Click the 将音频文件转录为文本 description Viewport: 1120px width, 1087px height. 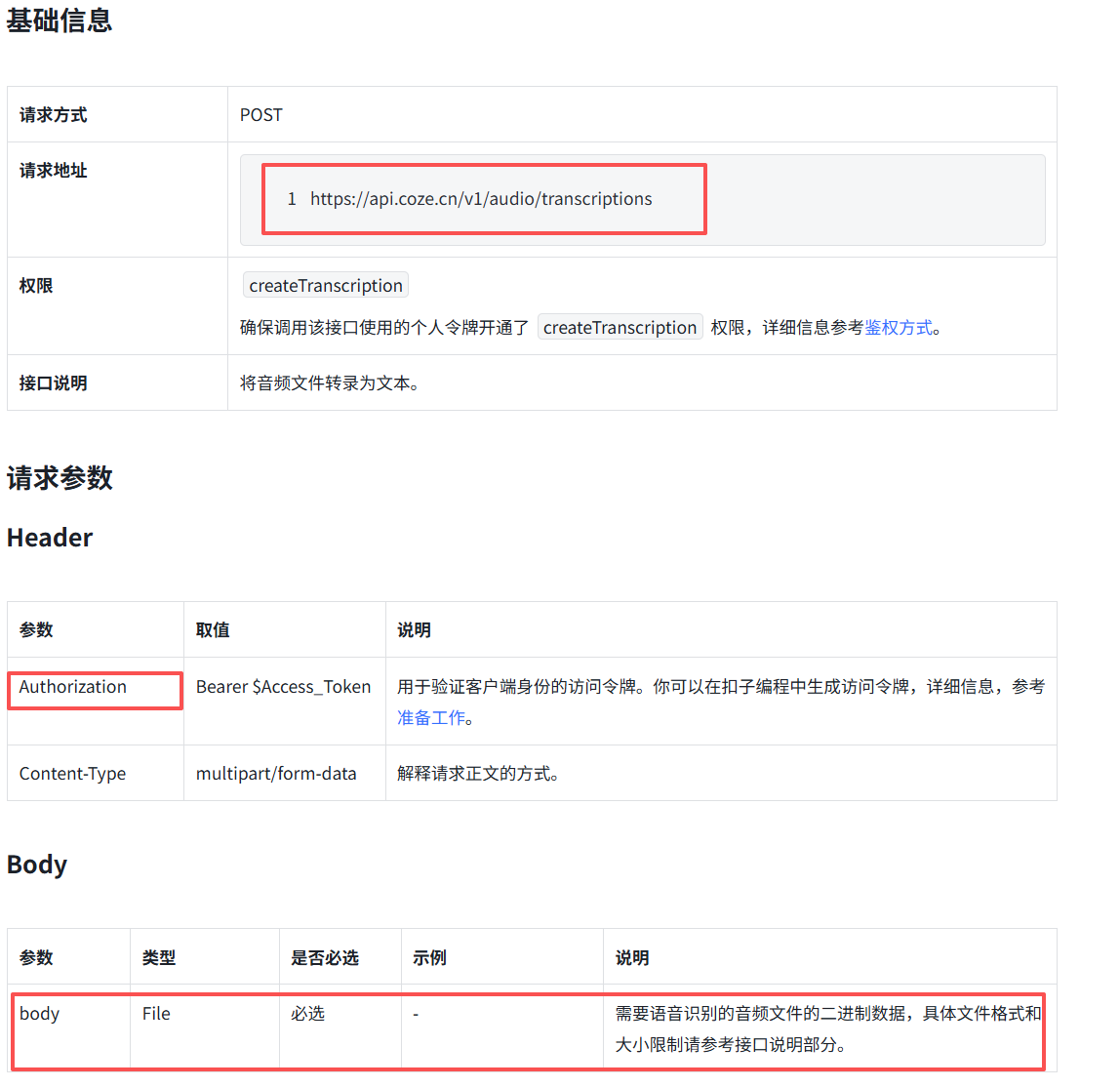point(330,383)
